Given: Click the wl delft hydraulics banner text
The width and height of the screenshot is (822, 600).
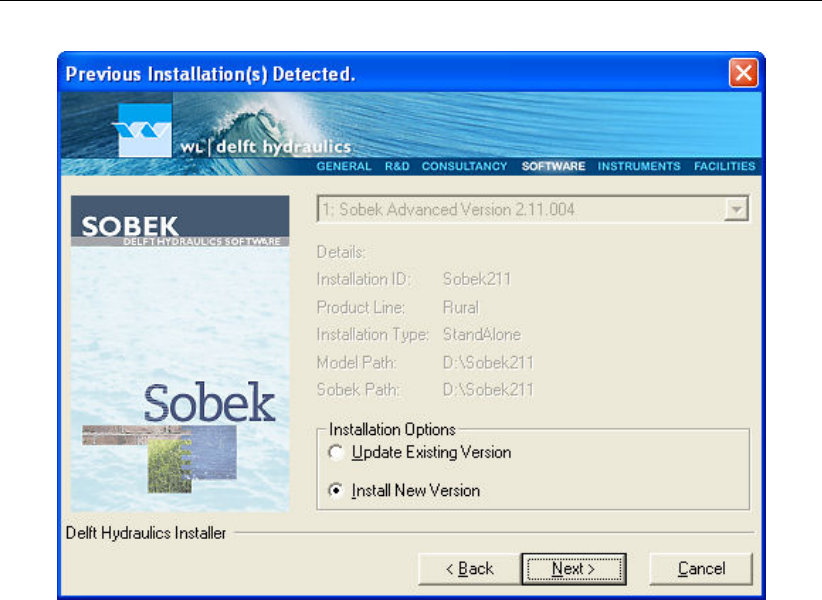Looking at the screenshot, I should pos(266,147).
